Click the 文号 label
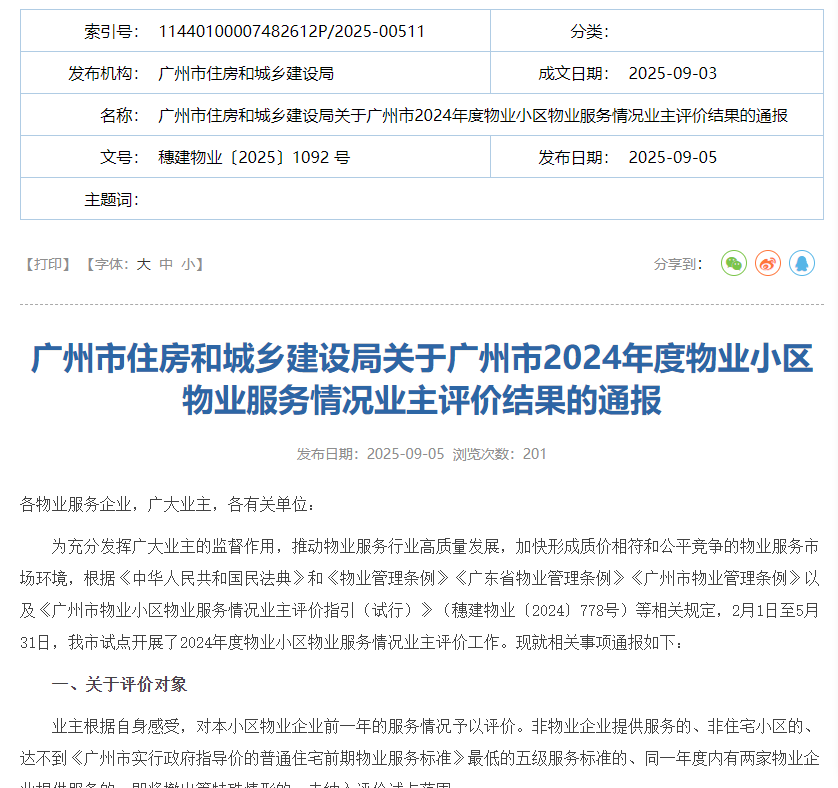This screenshot has height=788, width=838. pos(119,157)
